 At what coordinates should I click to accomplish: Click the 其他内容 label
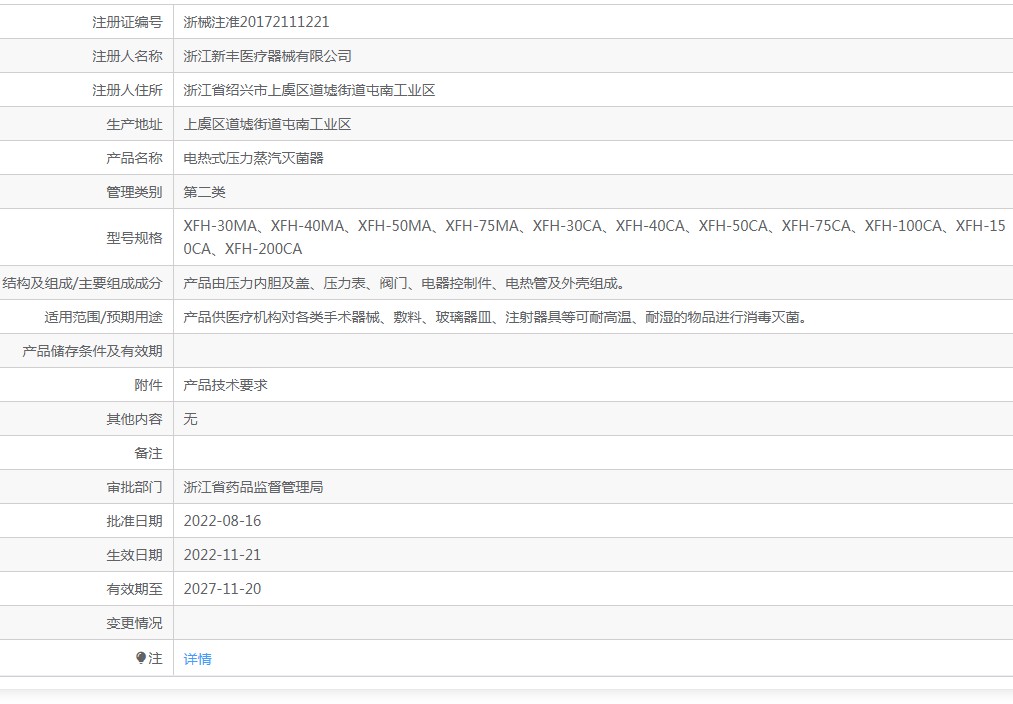click(x=134, y=419)
